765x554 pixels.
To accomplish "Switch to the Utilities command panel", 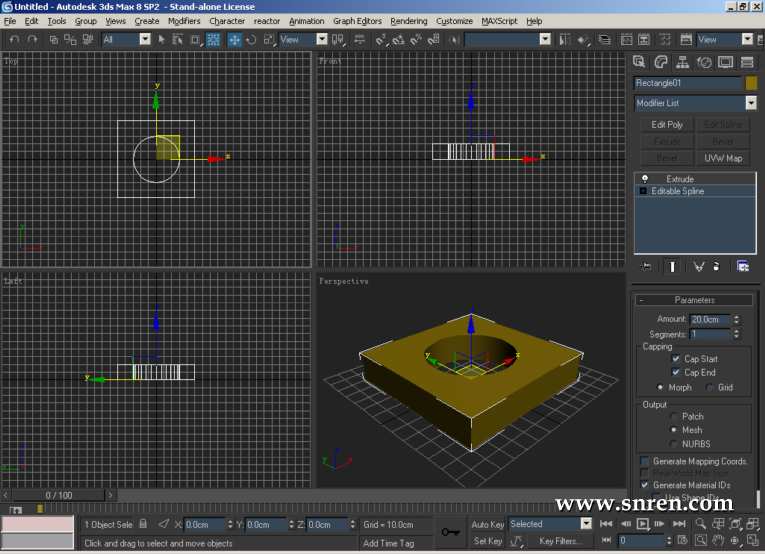I will pos(747,62).
